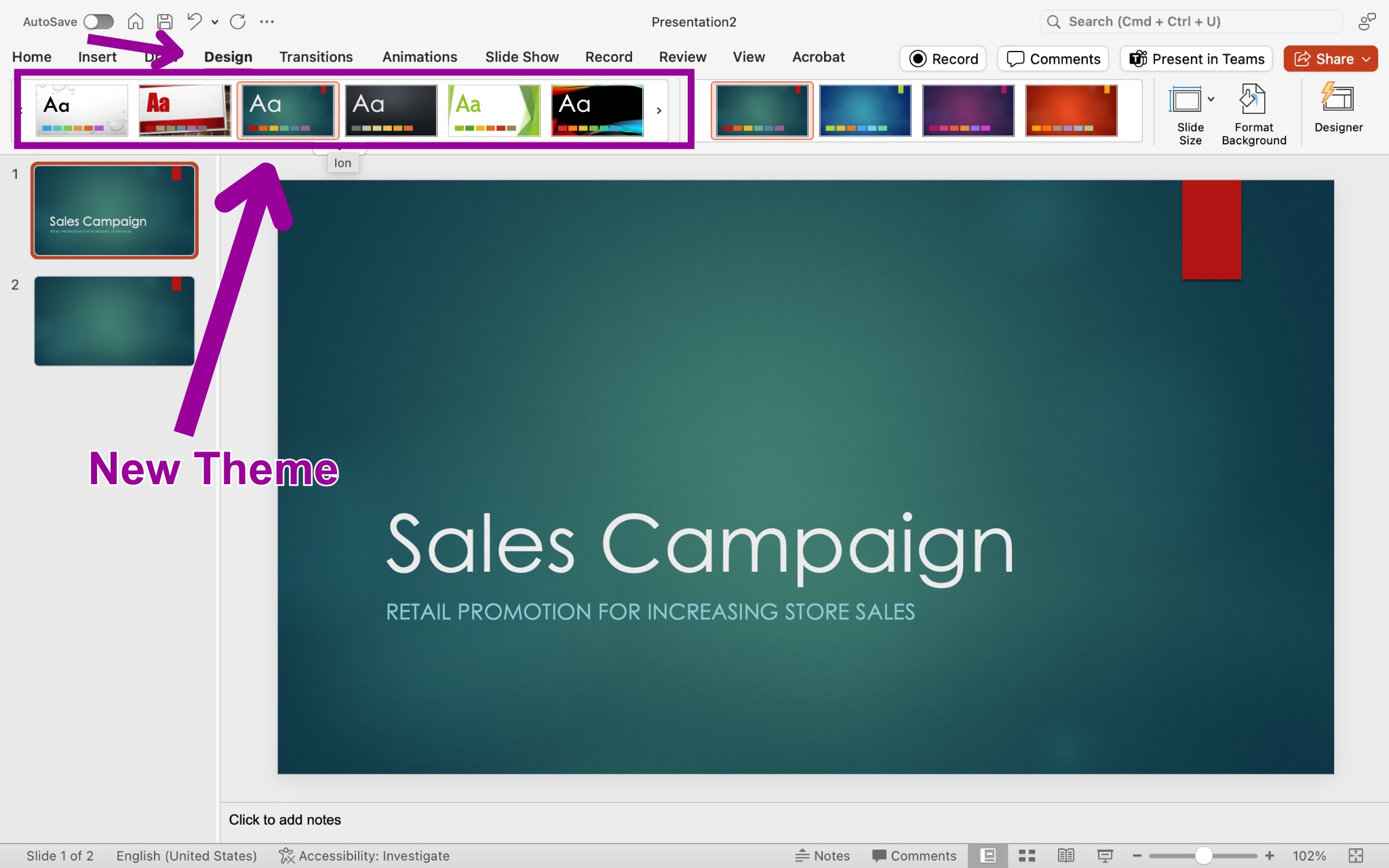Select slide 2 thumbnail
Viewport: 1389px width, 868px height.
115,321
